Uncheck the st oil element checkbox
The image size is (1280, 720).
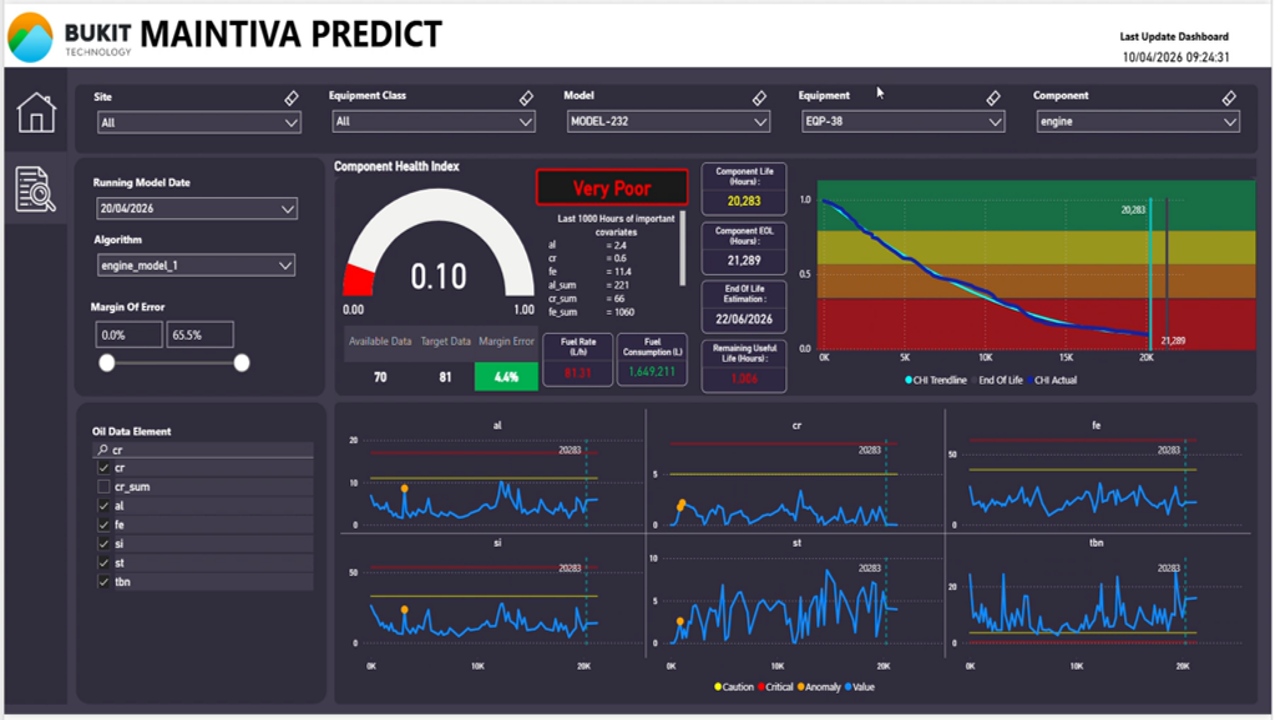coord(103,563)
